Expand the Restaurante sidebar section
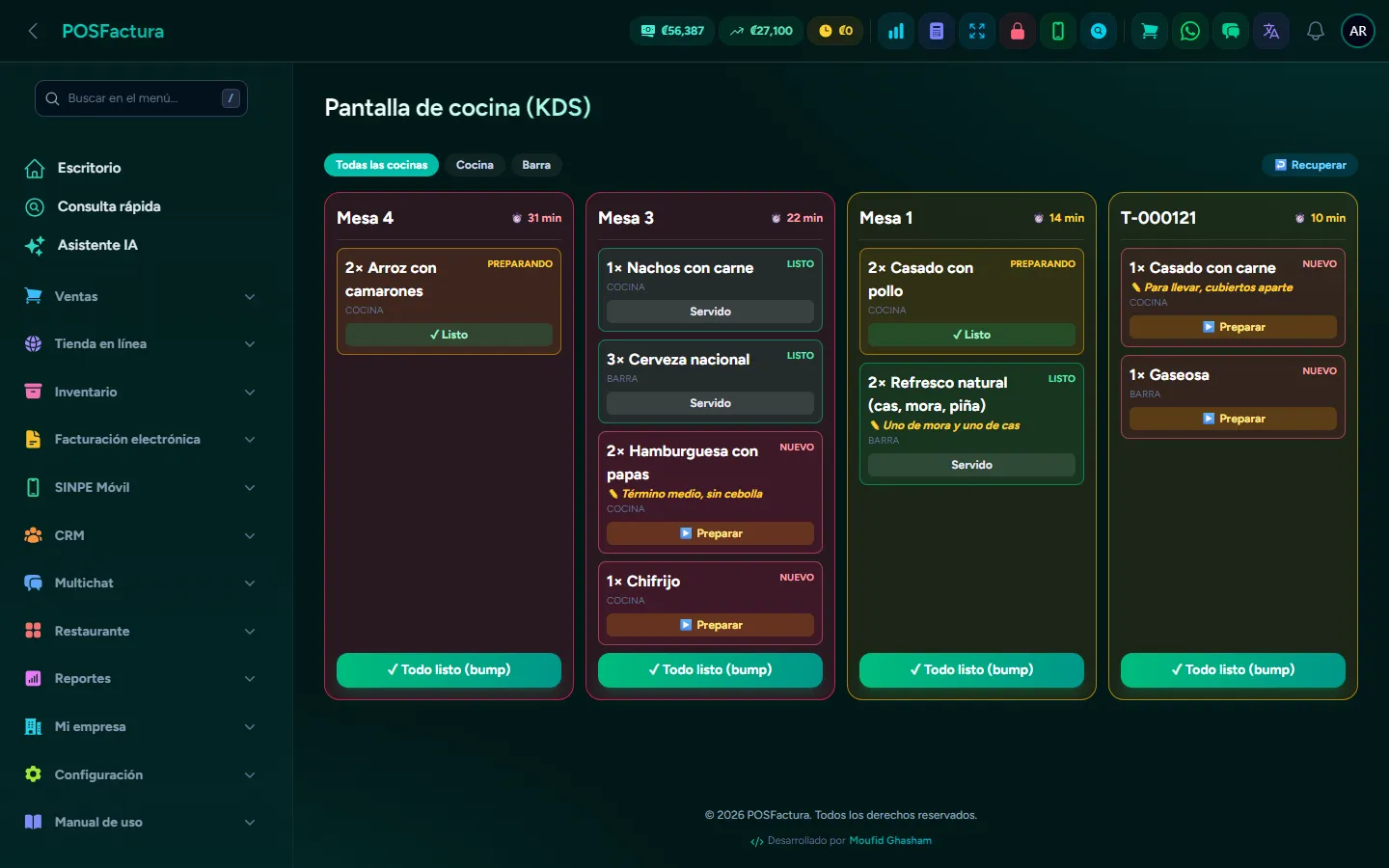This screenshot has width=1389, height=868. coord(141,631)
